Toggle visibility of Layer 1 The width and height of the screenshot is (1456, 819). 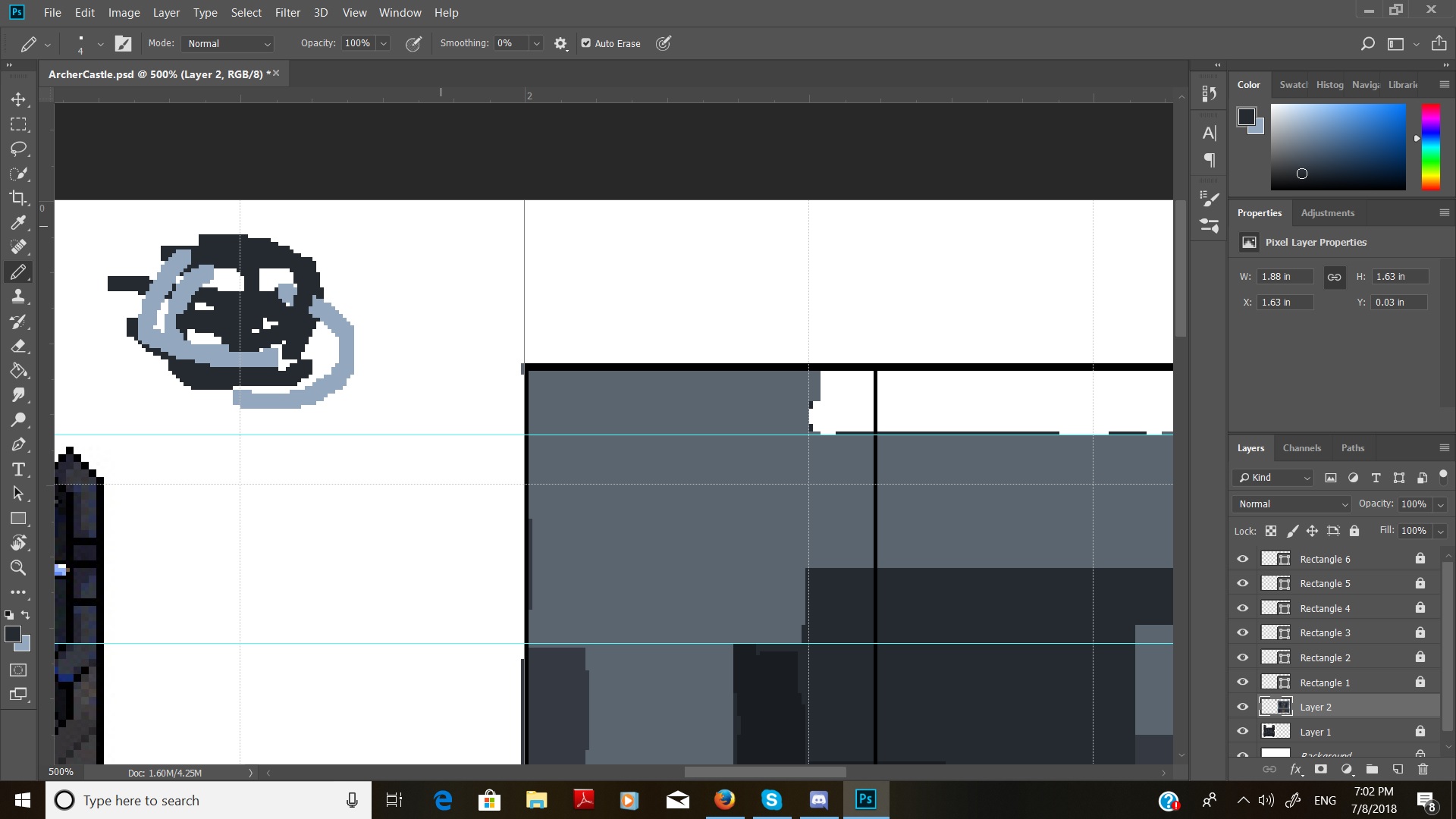(1242, 732)
